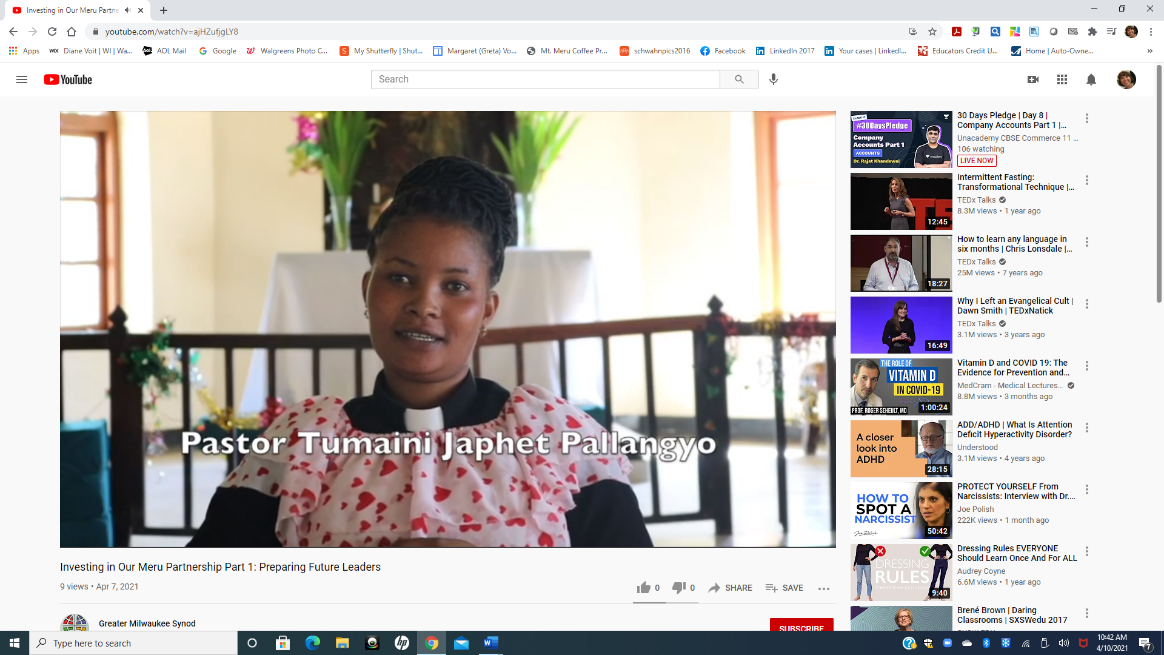Screen dimensions: 1164x655
Task: Click the SHARE button under the video
Action: [730, 588]
